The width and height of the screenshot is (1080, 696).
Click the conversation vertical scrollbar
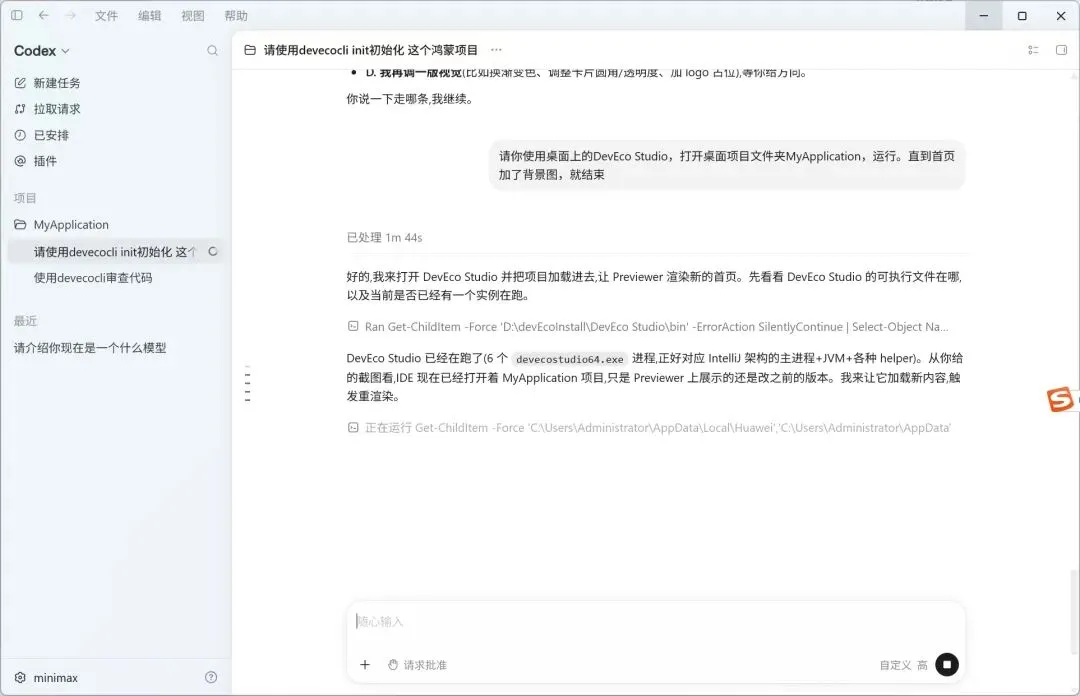[1074, 612]
